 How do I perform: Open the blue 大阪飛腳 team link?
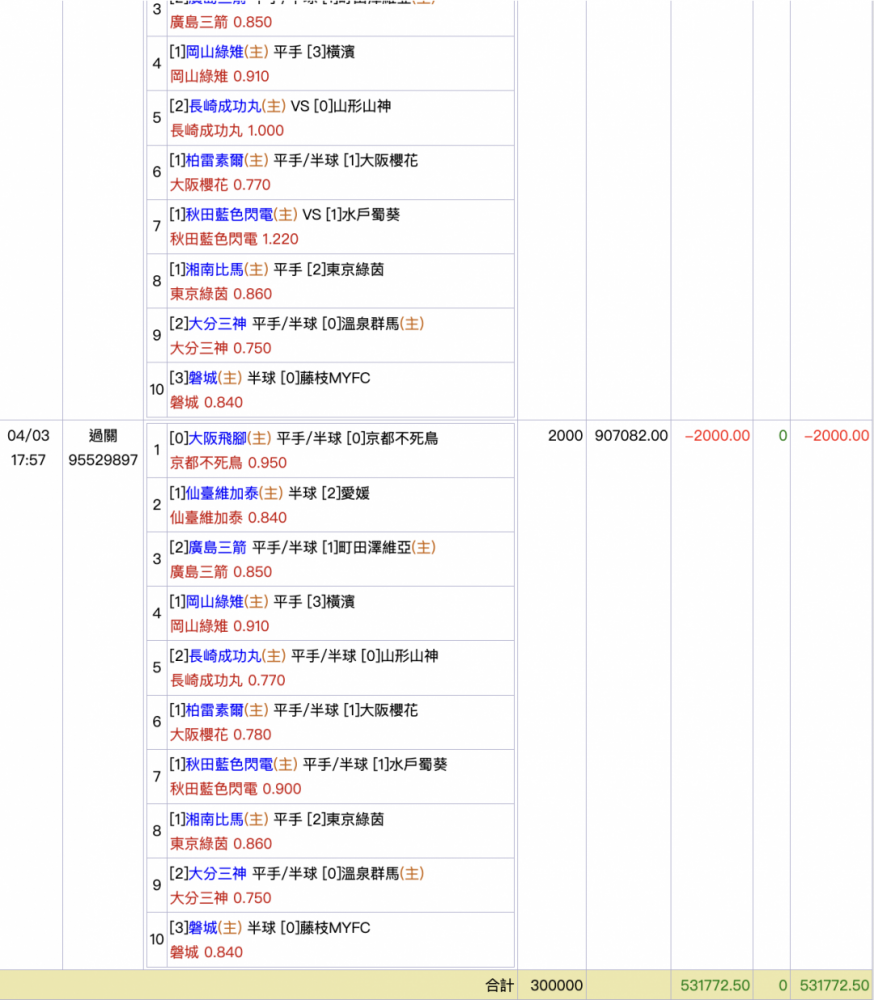[218, 439]
